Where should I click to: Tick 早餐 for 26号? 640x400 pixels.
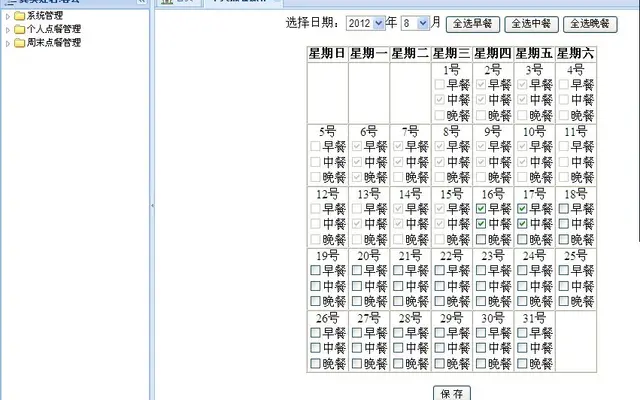(x=315, y=333)
